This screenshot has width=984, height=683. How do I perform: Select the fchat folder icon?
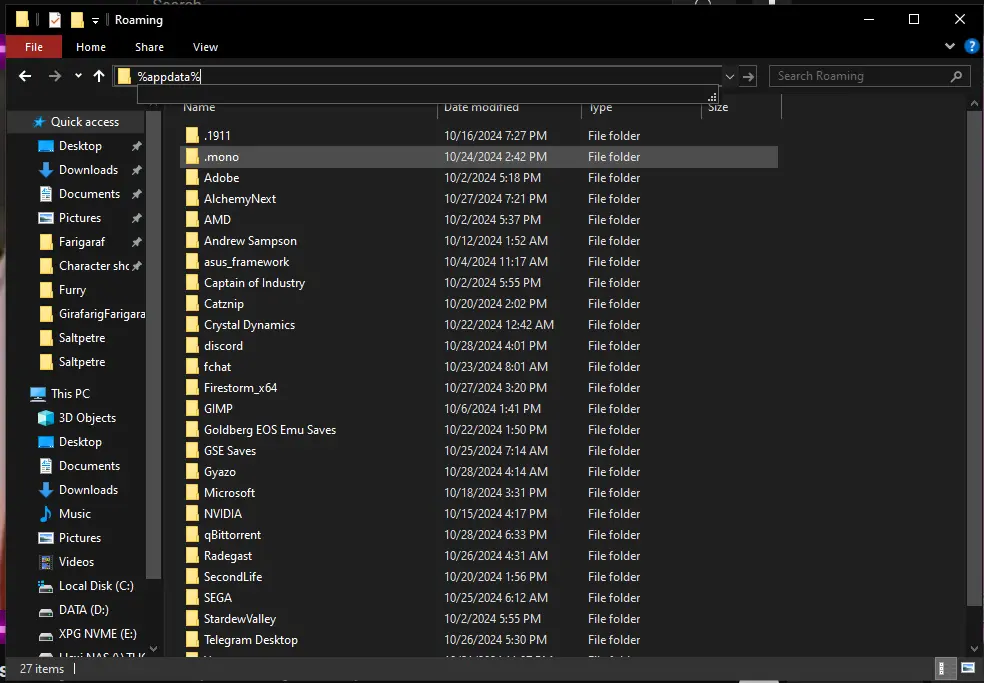click(x=192, y=367)
